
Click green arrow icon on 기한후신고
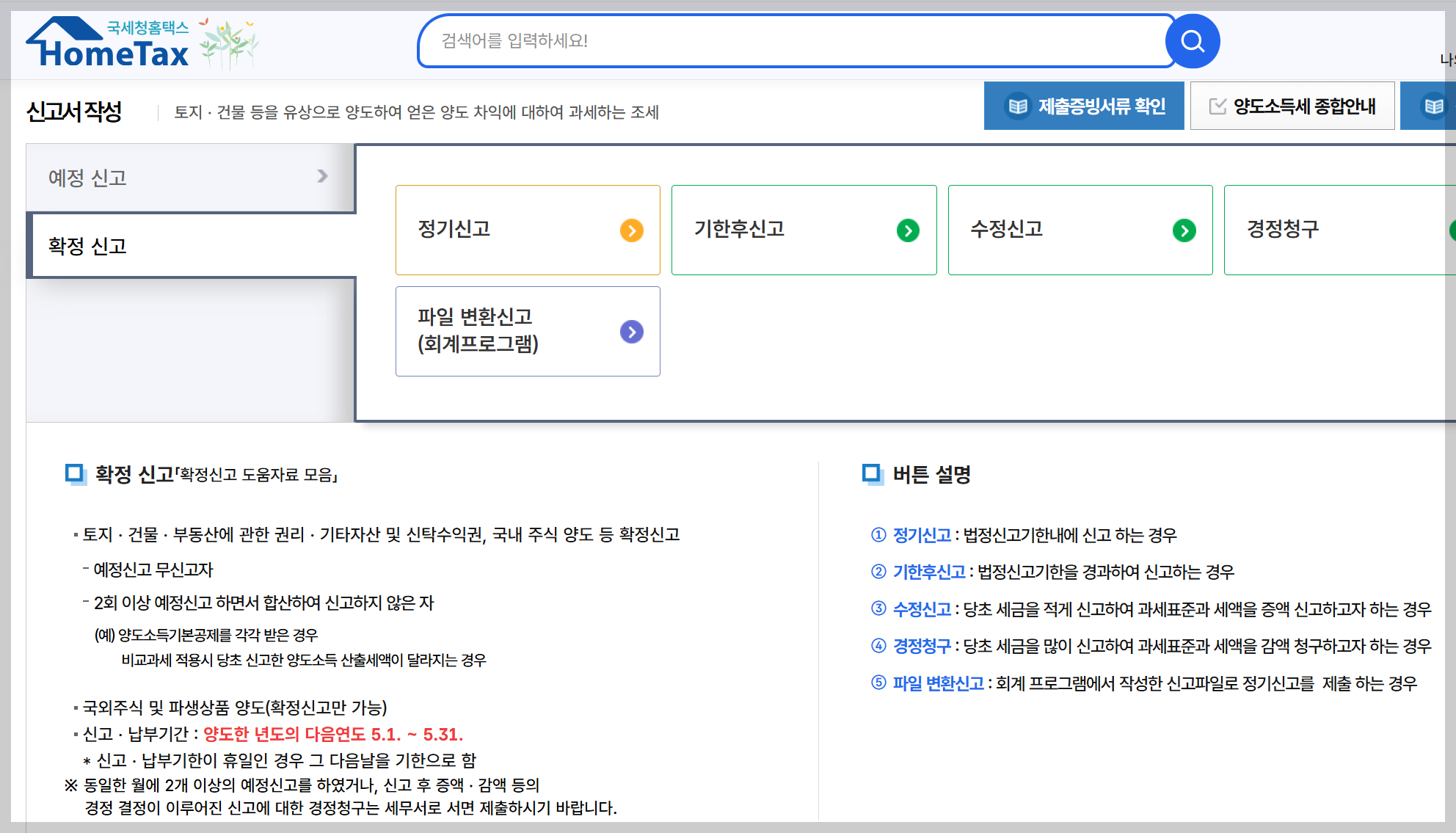pos(908,230)
